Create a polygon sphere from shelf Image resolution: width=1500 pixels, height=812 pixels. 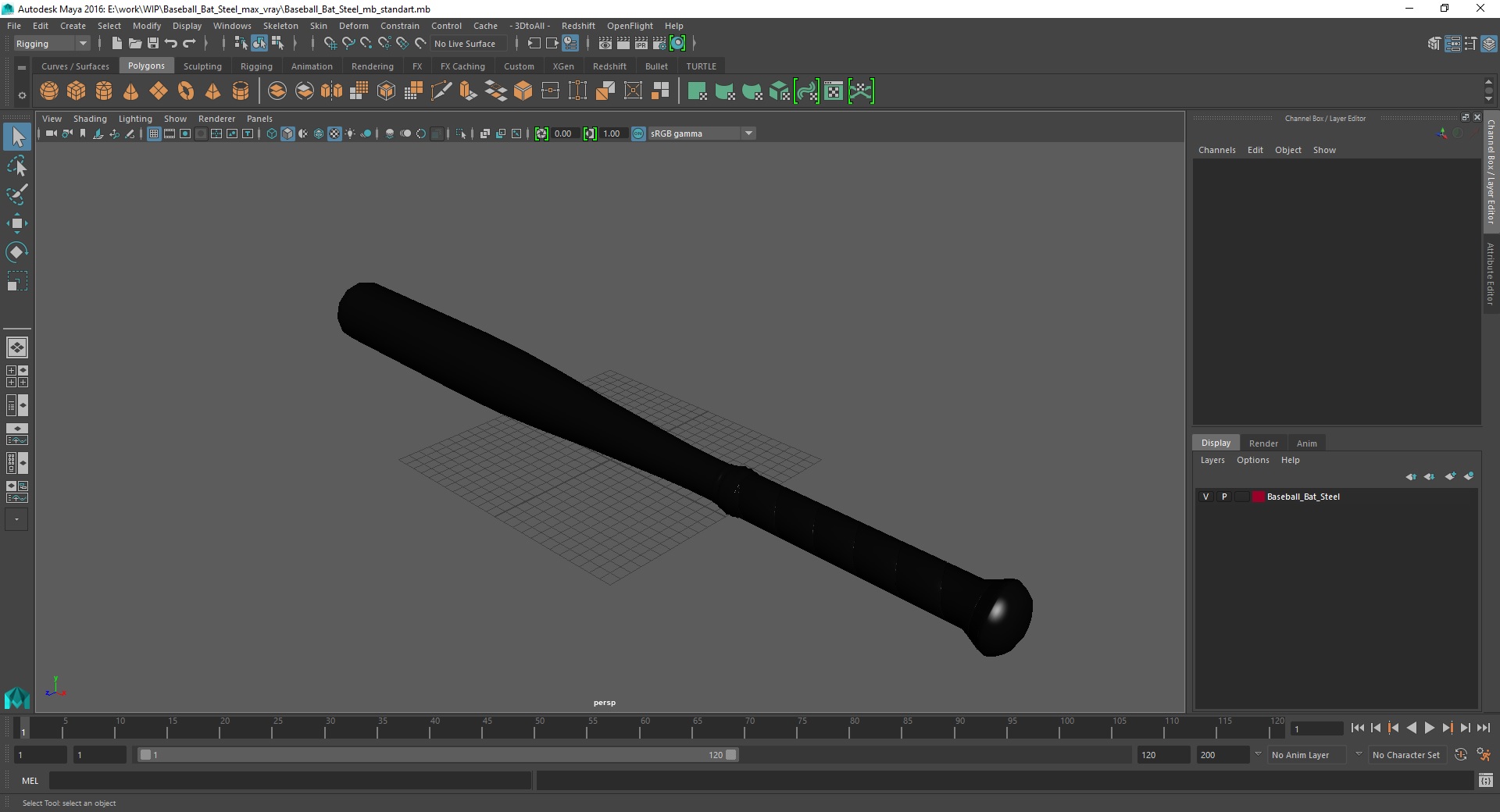point(49,91)
